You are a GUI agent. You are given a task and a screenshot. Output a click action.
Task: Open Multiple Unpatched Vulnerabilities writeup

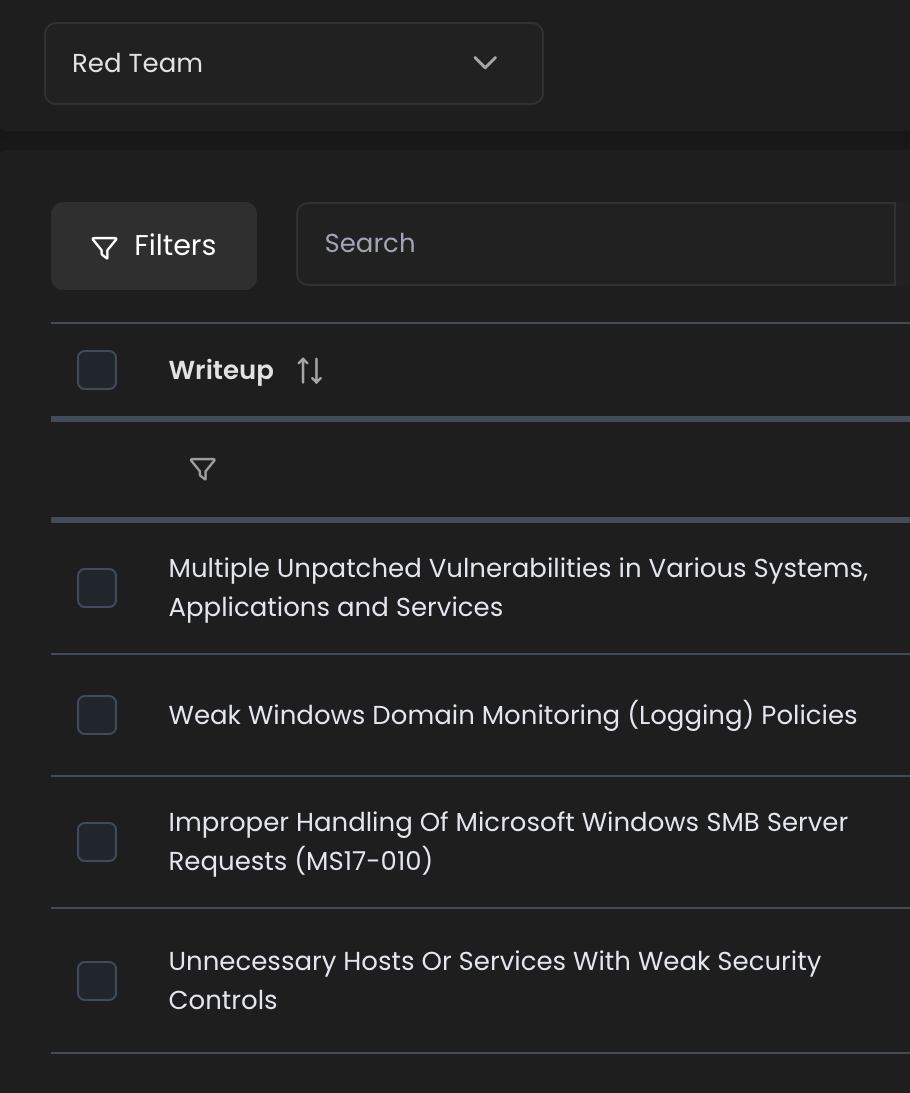518,568
